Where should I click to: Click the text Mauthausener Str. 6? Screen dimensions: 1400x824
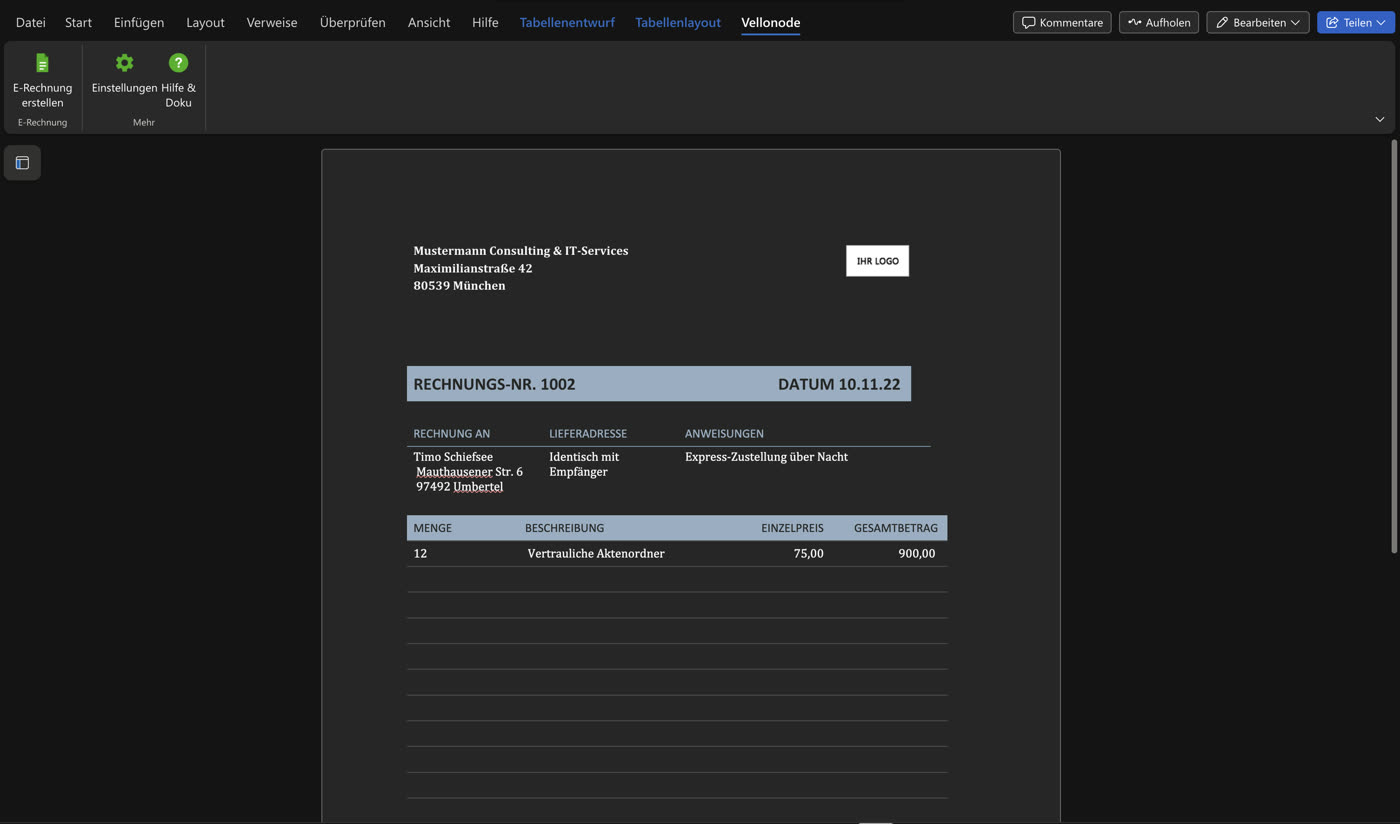(469, 472)
